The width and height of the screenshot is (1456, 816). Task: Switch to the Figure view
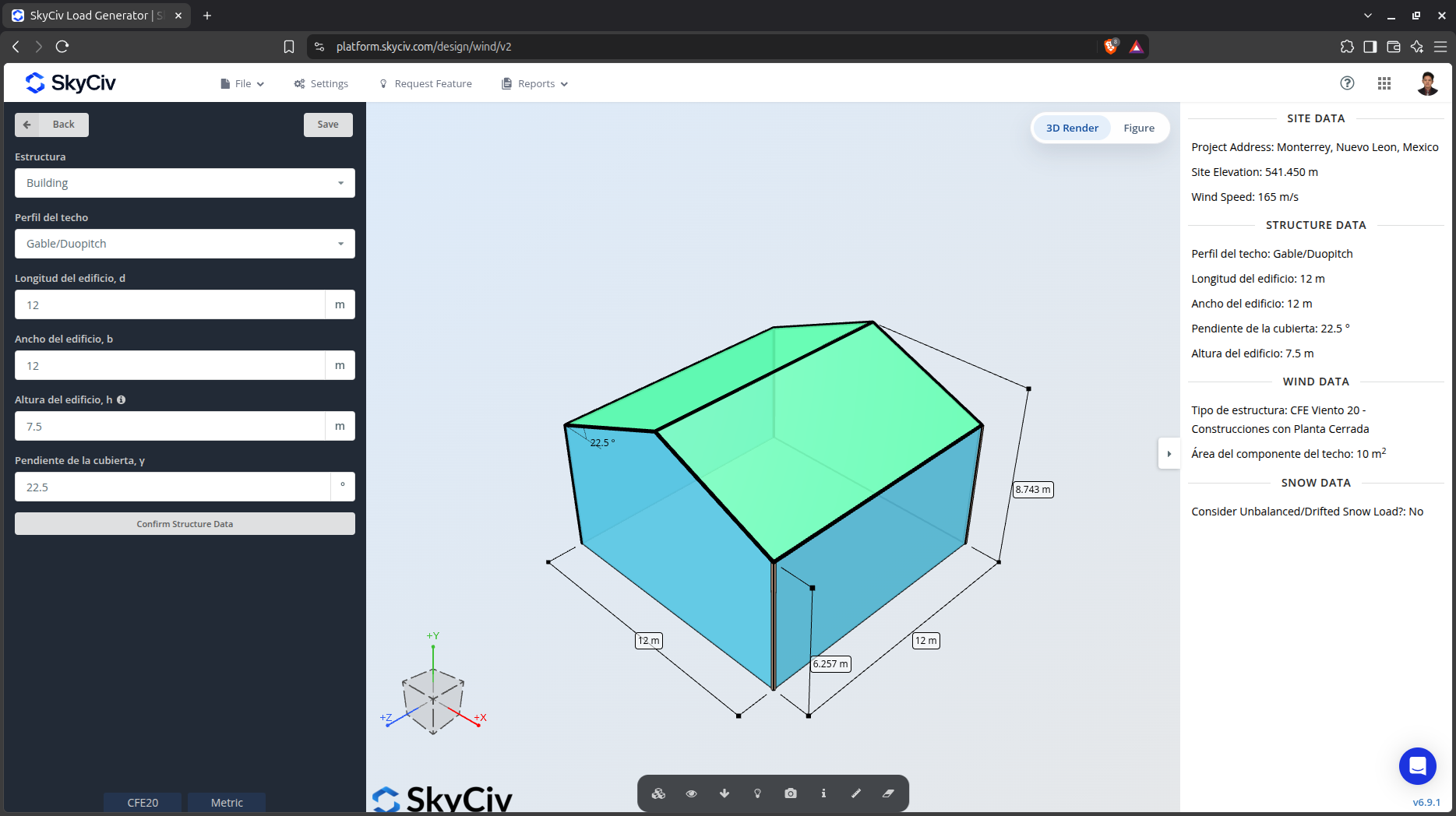[1139, 128]
